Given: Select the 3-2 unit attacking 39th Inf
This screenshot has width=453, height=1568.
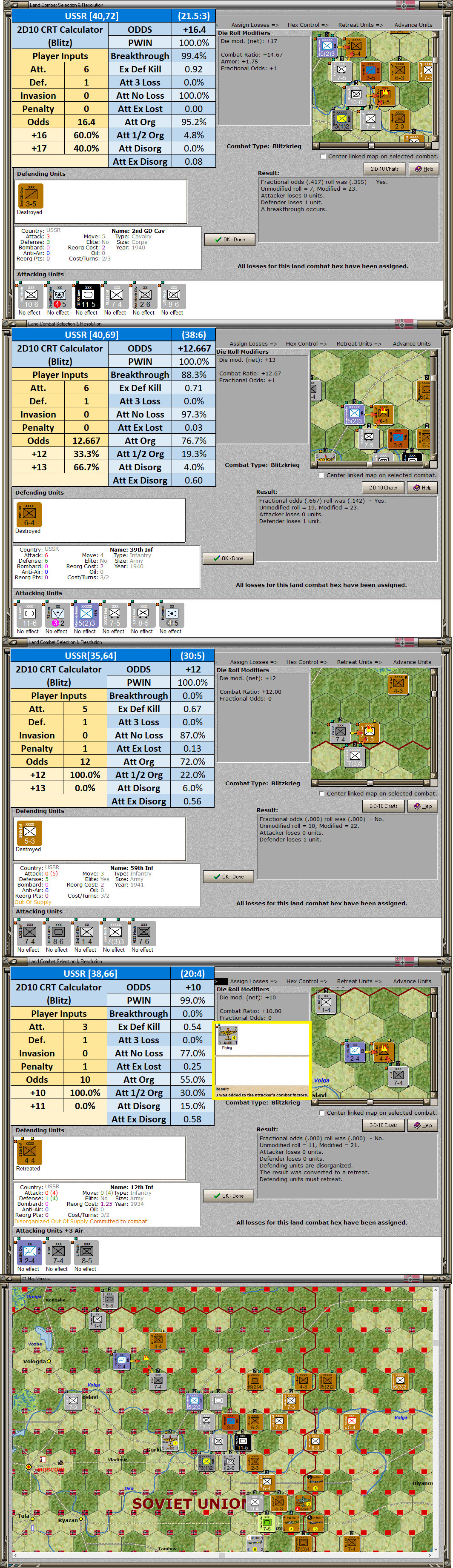Looking at the screenshot, I should click(57, 615).
